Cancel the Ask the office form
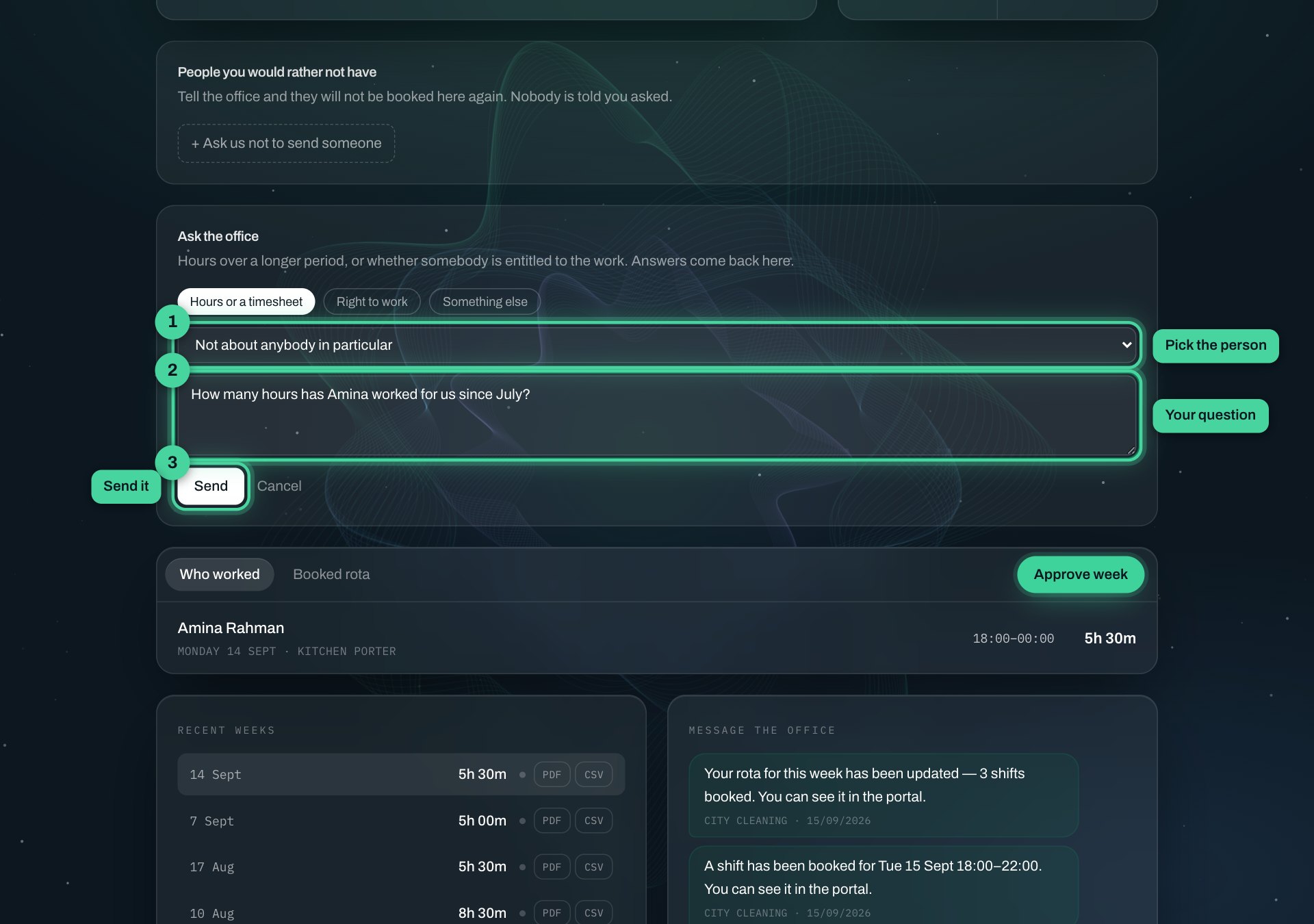Viewport: 1314px width, 924px height. pyautogui.click(x=279, y=486)
